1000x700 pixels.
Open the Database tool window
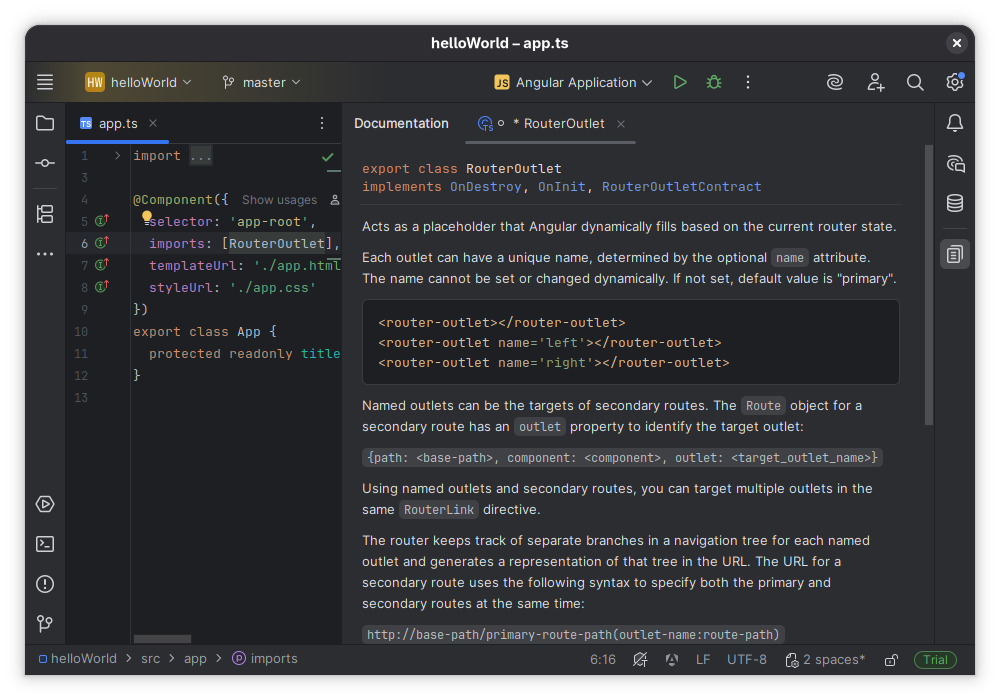[x=955, y=203]
